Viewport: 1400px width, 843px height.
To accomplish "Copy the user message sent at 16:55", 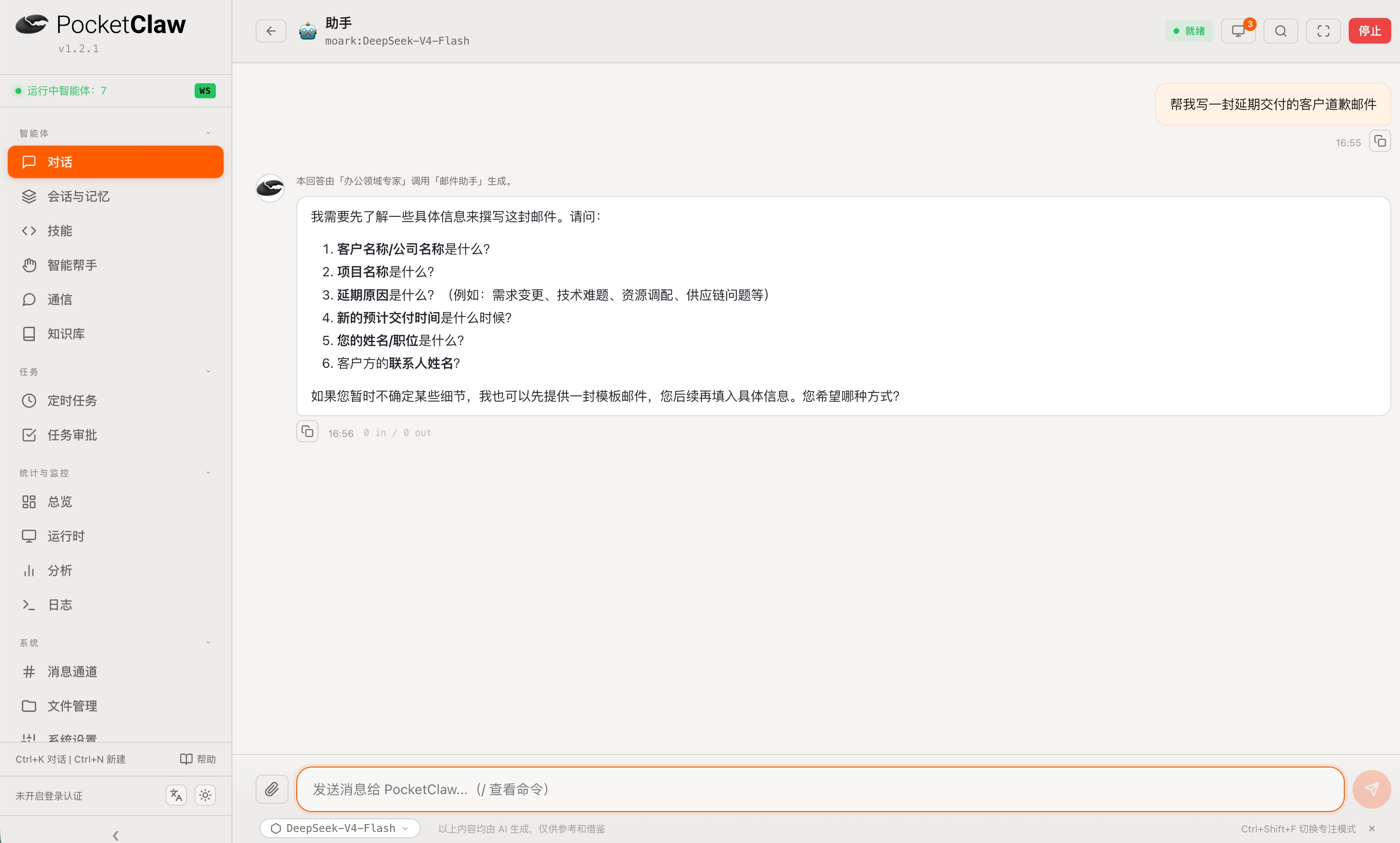I will coord(1380,141).
